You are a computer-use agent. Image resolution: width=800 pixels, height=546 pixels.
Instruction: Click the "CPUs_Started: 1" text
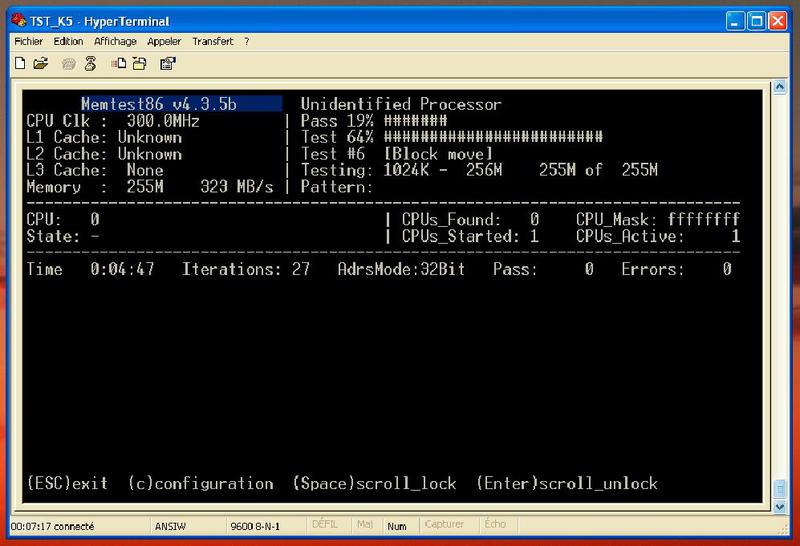470,236
